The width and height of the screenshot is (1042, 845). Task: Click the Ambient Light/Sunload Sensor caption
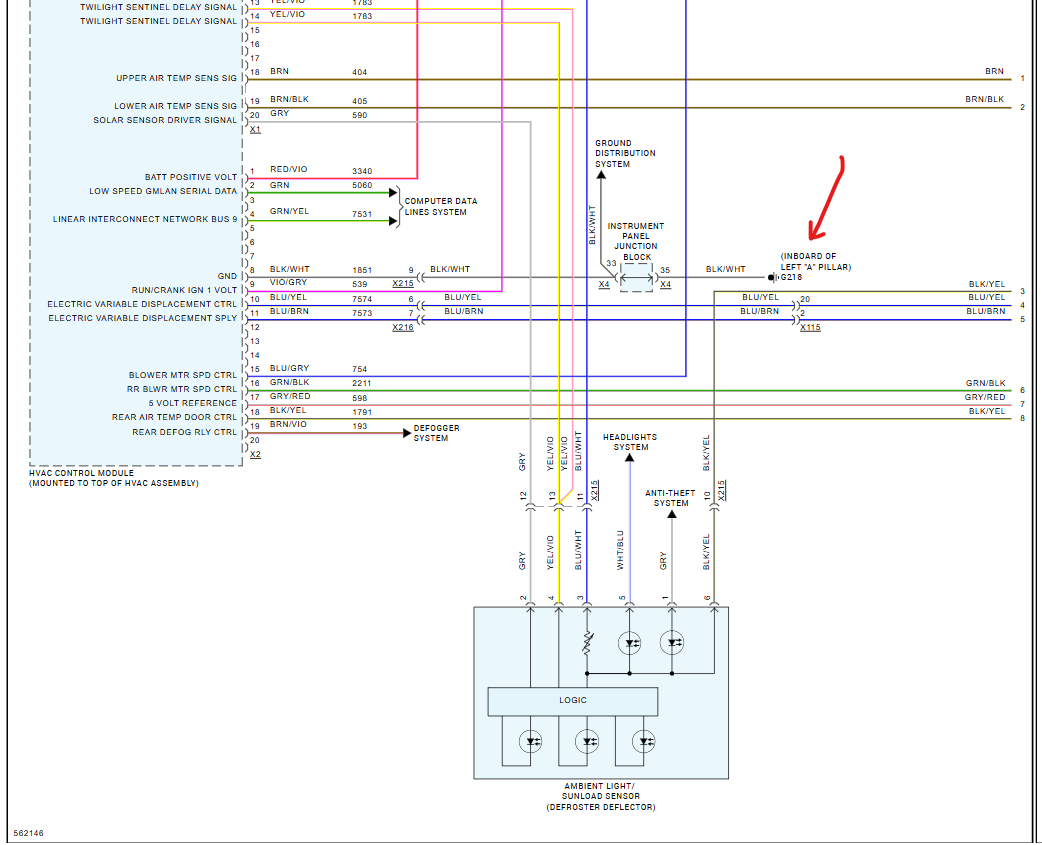point(601,797)
